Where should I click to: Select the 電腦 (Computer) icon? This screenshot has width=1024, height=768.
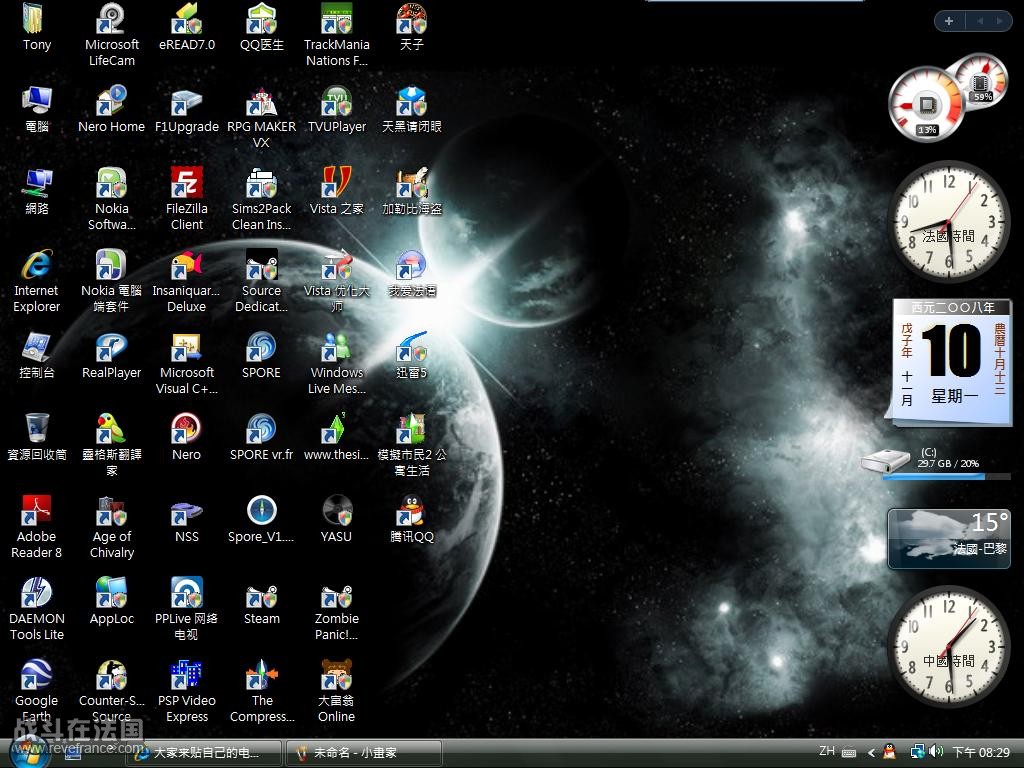coord(37,101)
